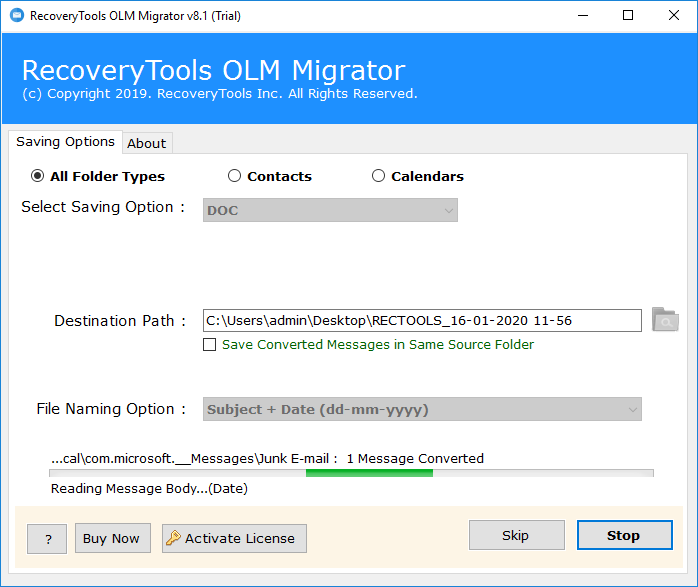Open help with the question mark button
The height and width of the screenshot is (587, 698).
click(x=47, y=539)
